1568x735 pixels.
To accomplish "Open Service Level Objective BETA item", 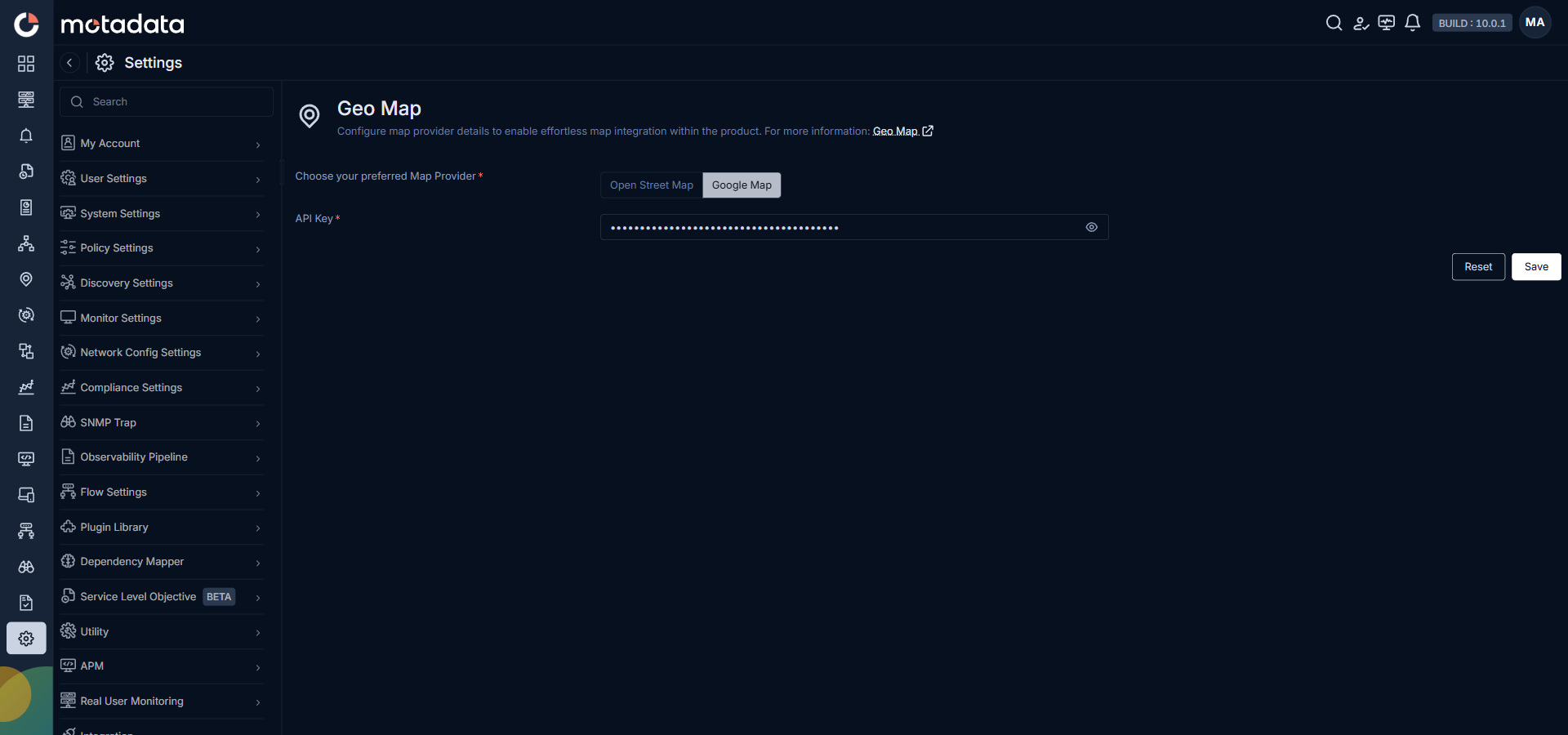I will 162,597.
